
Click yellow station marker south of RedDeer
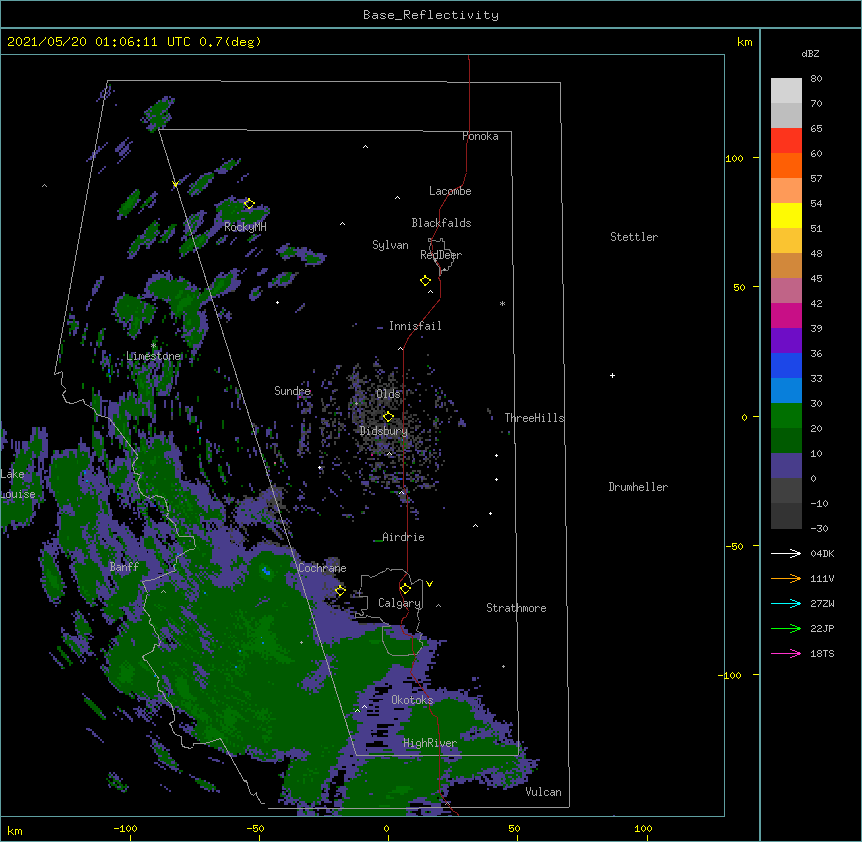[425, 281]
